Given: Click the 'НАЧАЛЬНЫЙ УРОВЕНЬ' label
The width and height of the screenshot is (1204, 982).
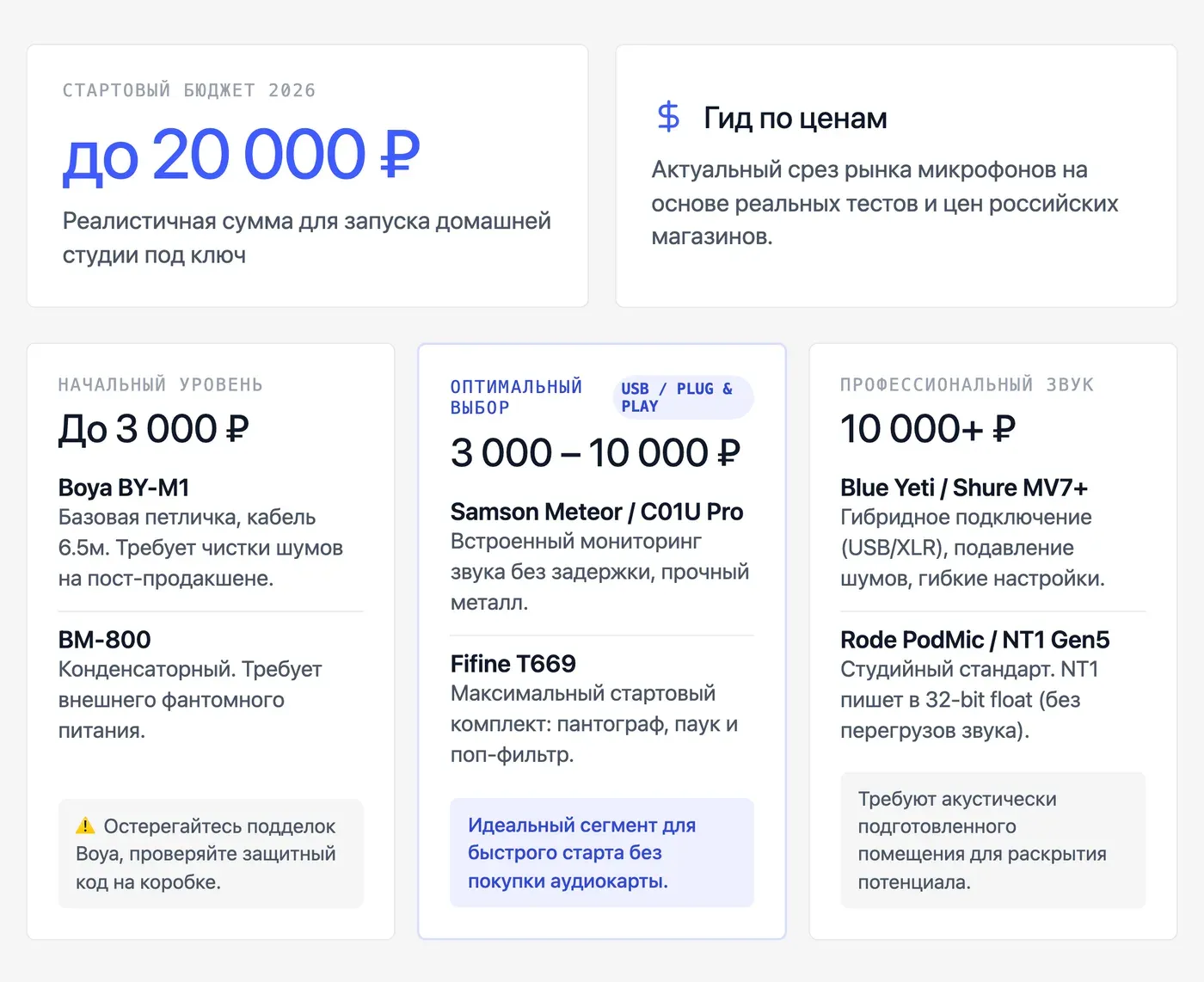Looking at the screenshot, I should 161,384.
